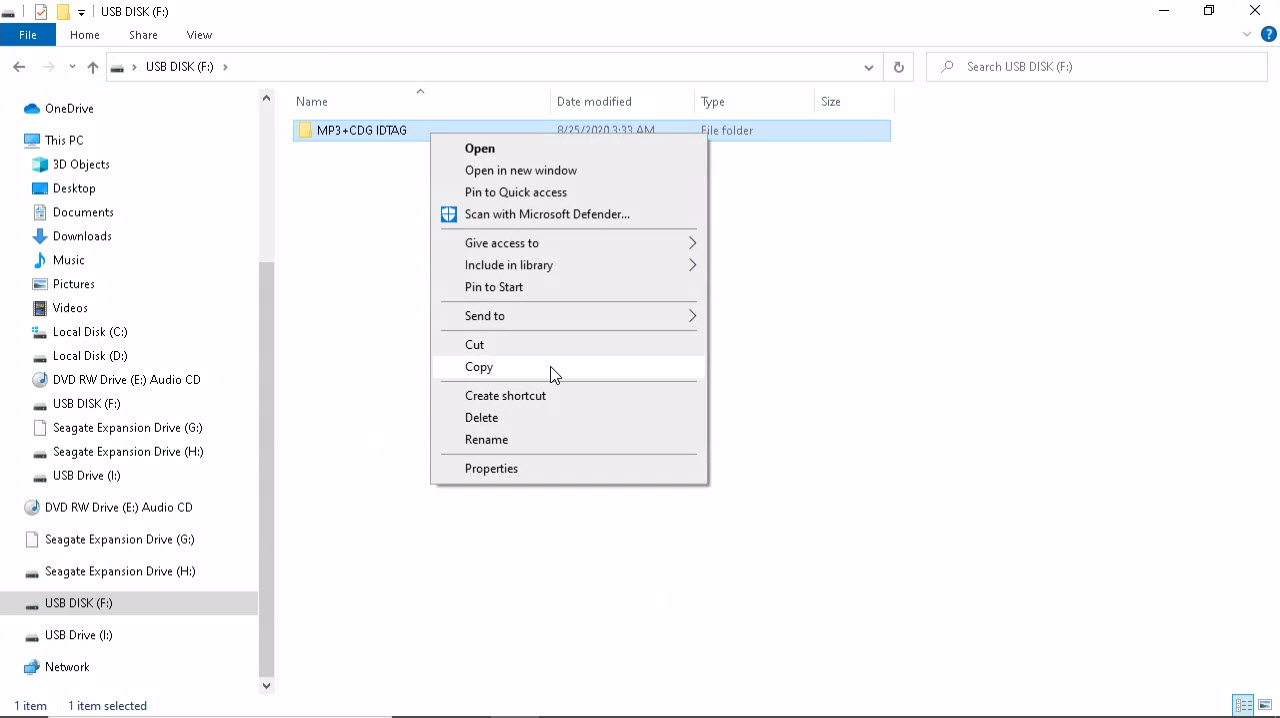Click the 3D Objects cube icon
Image resolution: width=1280 pixels, height=718 pixels.
click(40, 164)
